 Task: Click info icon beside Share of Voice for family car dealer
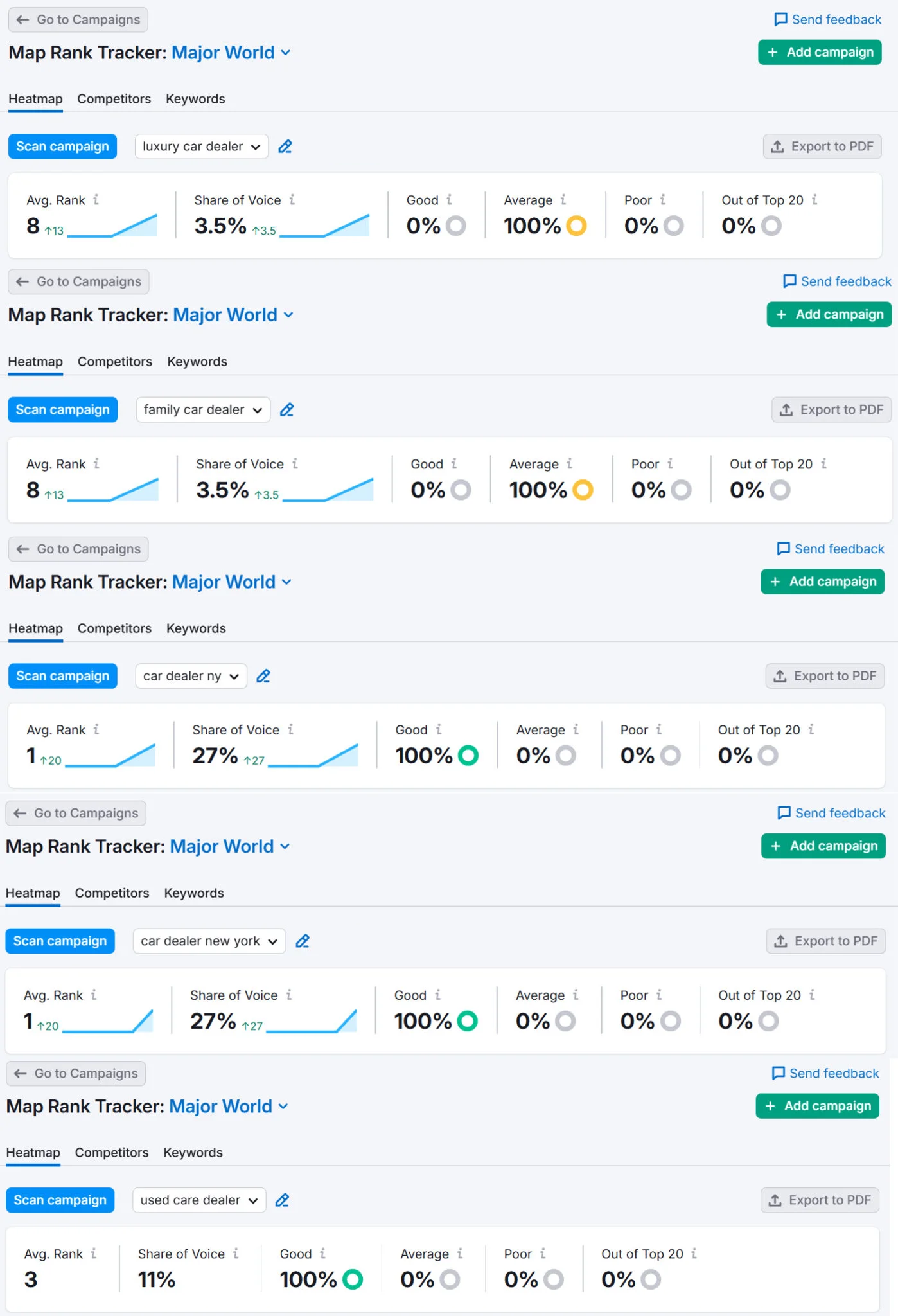point(295,463)
